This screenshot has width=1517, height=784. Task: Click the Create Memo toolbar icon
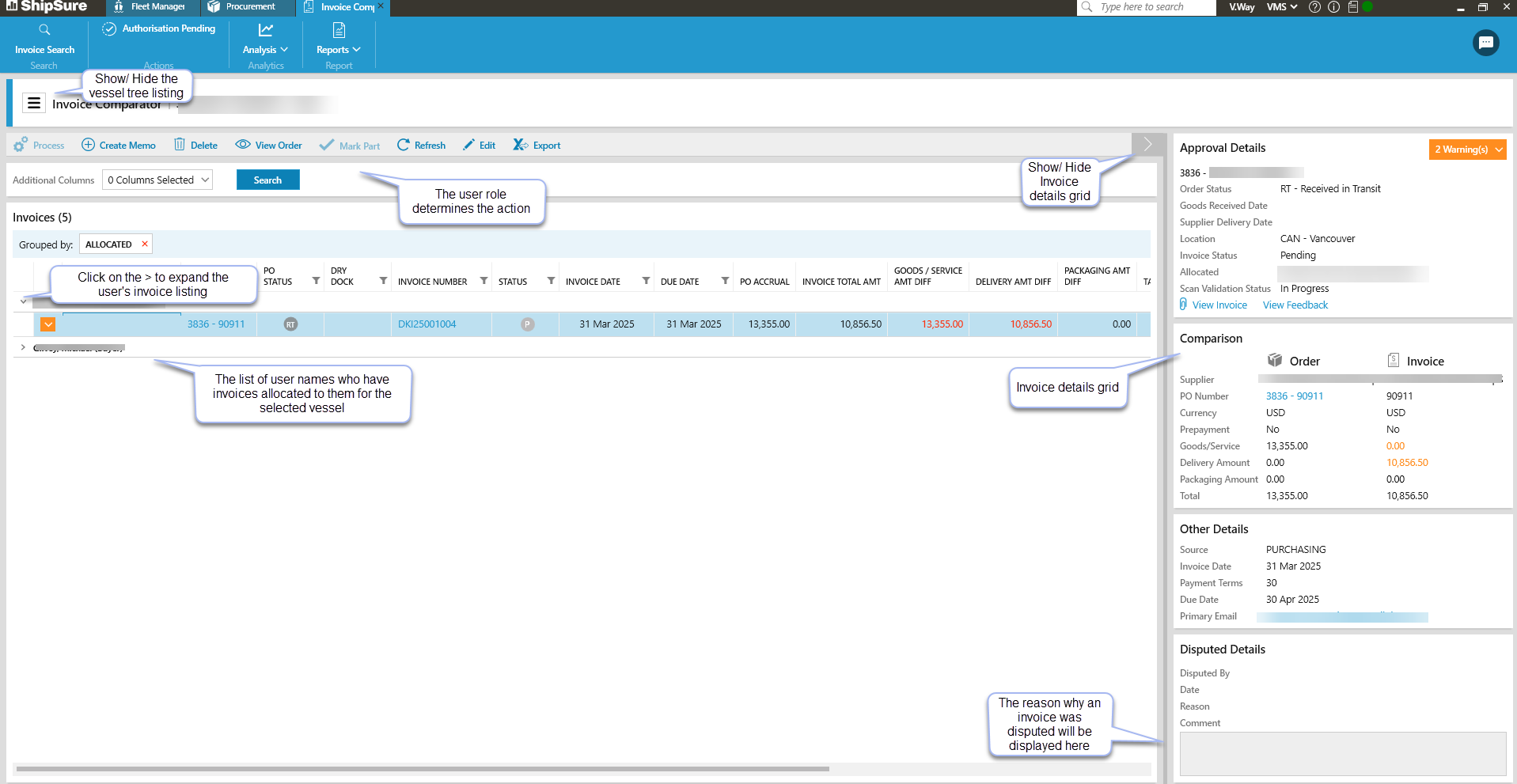[x=89, y=145]
